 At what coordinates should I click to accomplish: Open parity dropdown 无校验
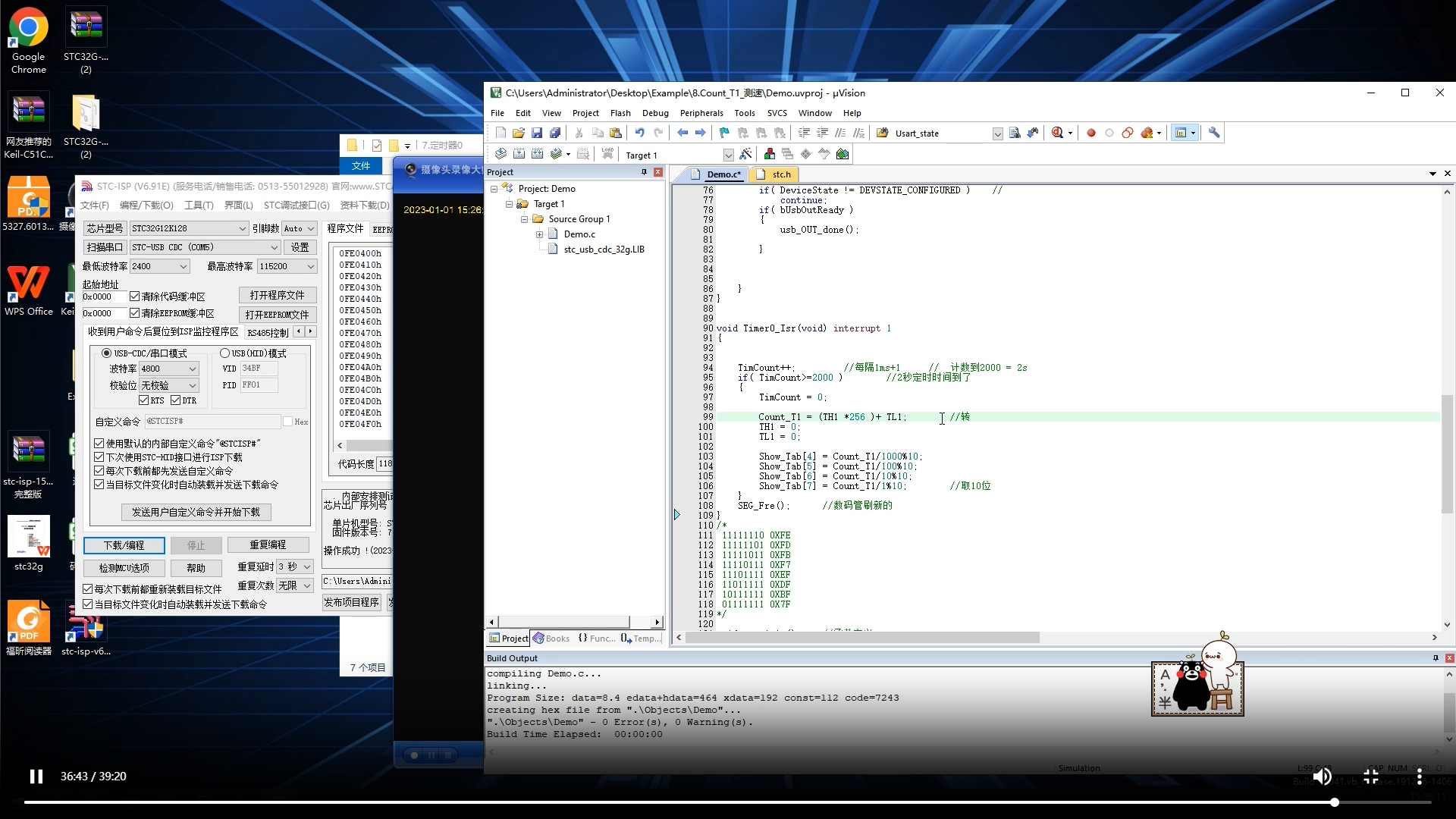[x=169, y=385]
